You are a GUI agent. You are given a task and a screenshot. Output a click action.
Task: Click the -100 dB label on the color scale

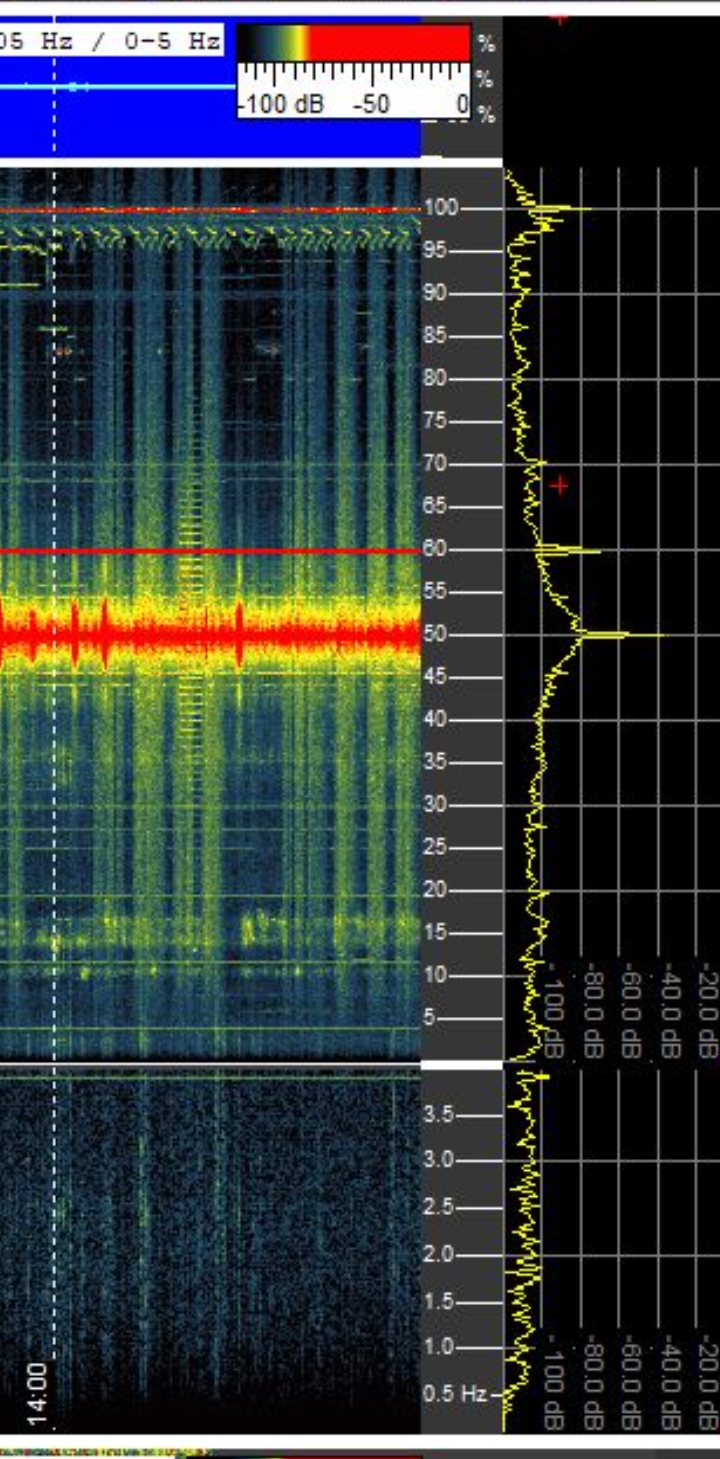click(281, 104)
